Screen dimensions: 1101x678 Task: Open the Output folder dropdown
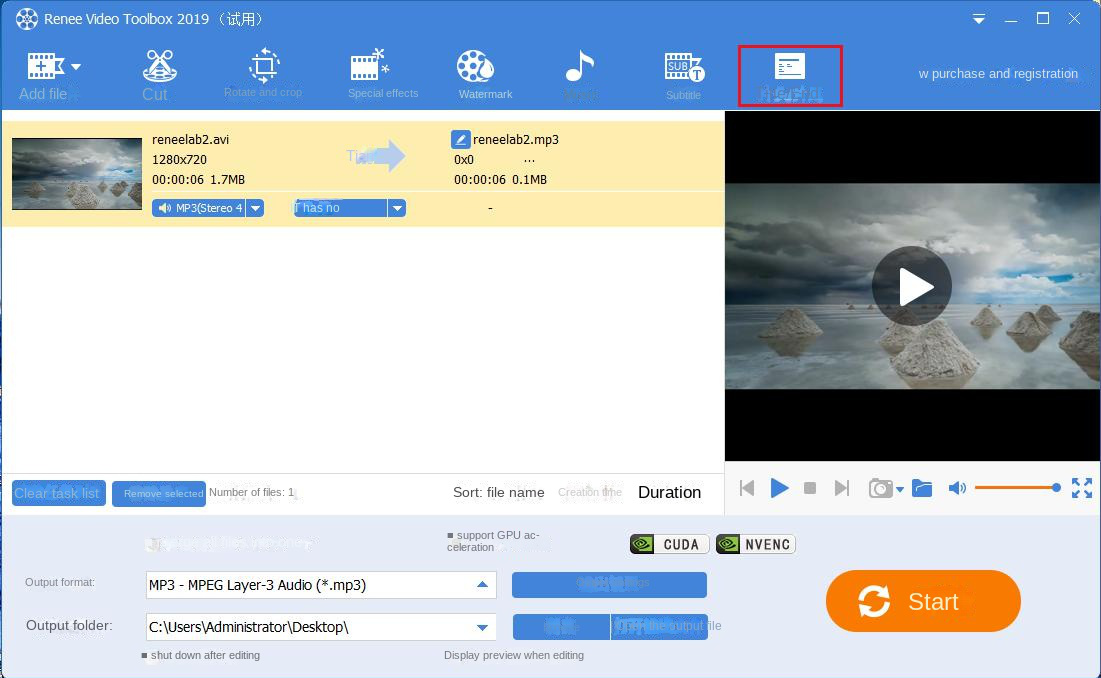pos(484,626)
